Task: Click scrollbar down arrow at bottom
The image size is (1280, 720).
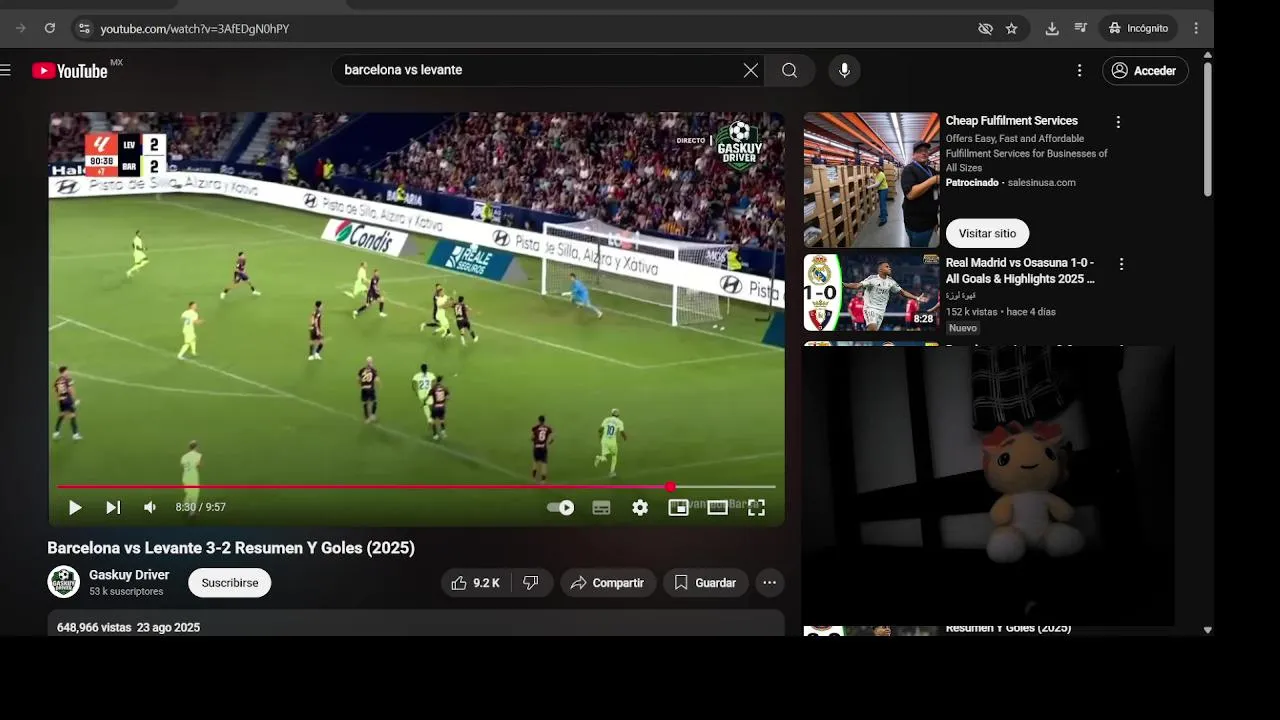Action: [1208, 630]
